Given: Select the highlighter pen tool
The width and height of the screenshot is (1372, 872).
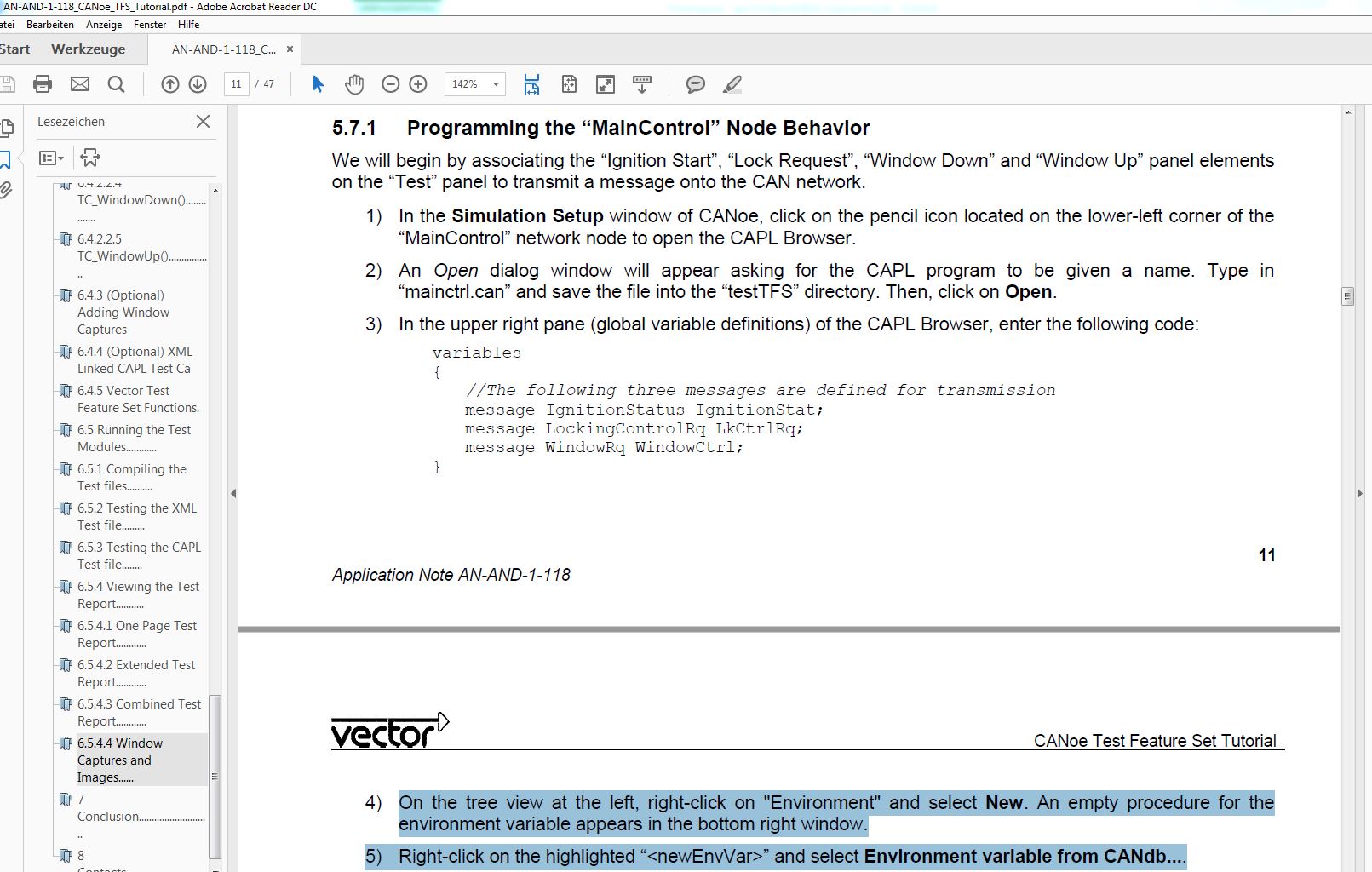Looking at the screenshot, I should pos(732,83).
